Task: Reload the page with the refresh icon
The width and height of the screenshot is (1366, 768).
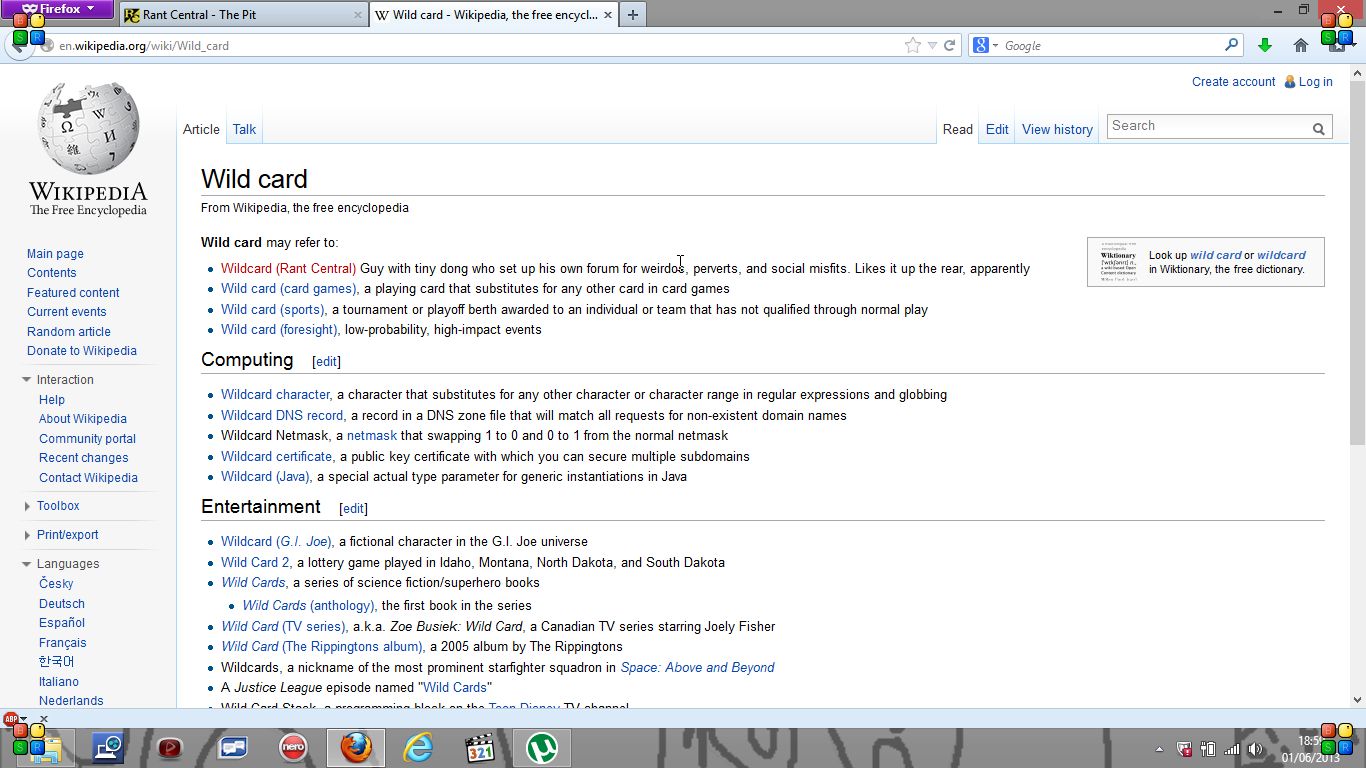Action: pyautogui.click(x=949, y=45)
